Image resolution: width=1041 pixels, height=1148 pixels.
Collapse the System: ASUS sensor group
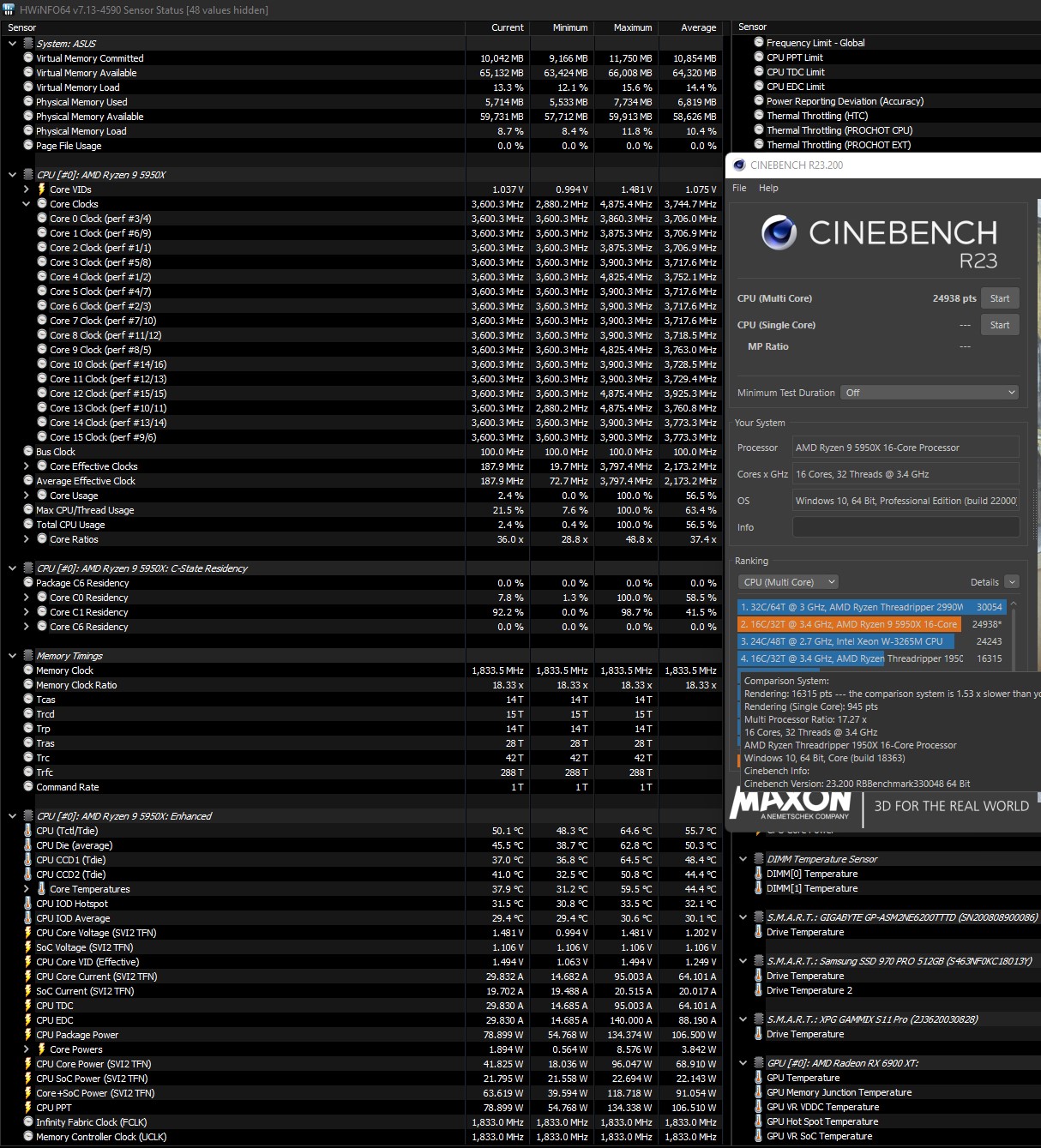tap(12, 44)
